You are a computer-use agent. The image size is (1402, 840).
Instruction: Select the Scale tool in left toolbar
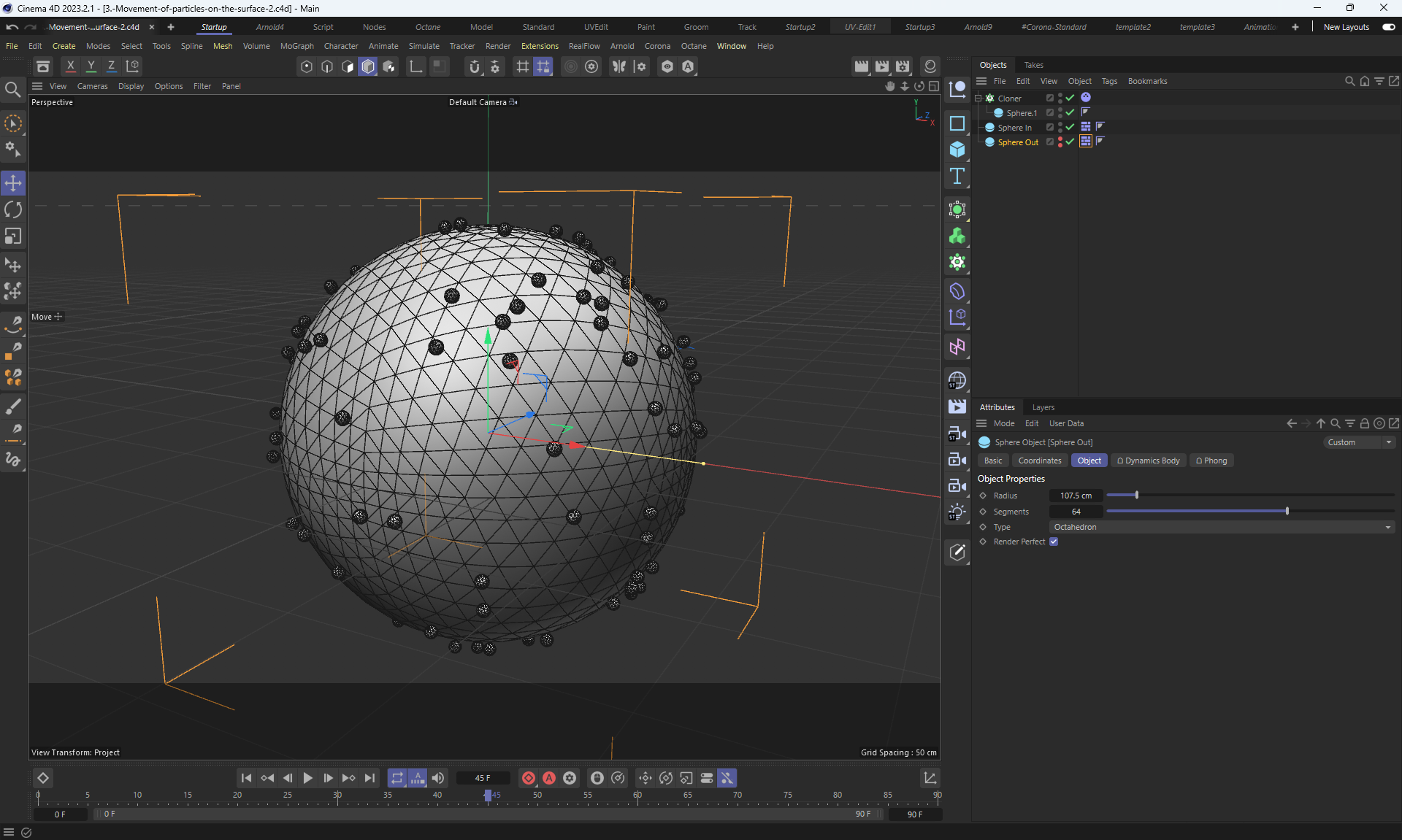pyautogui.click(x=13, y=236)
